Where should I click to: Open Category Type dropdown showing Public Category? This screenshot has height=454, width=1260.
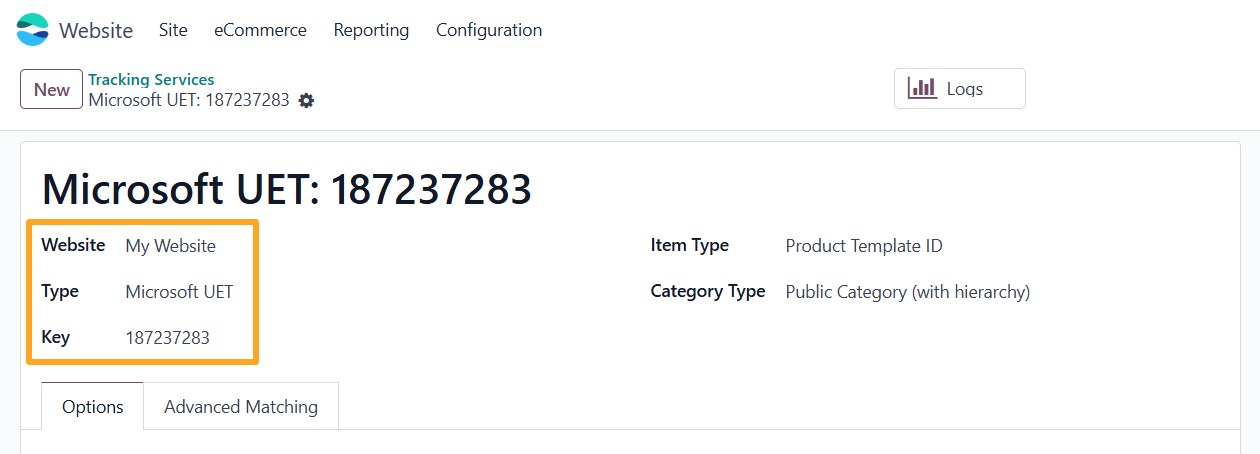[907, 292]
